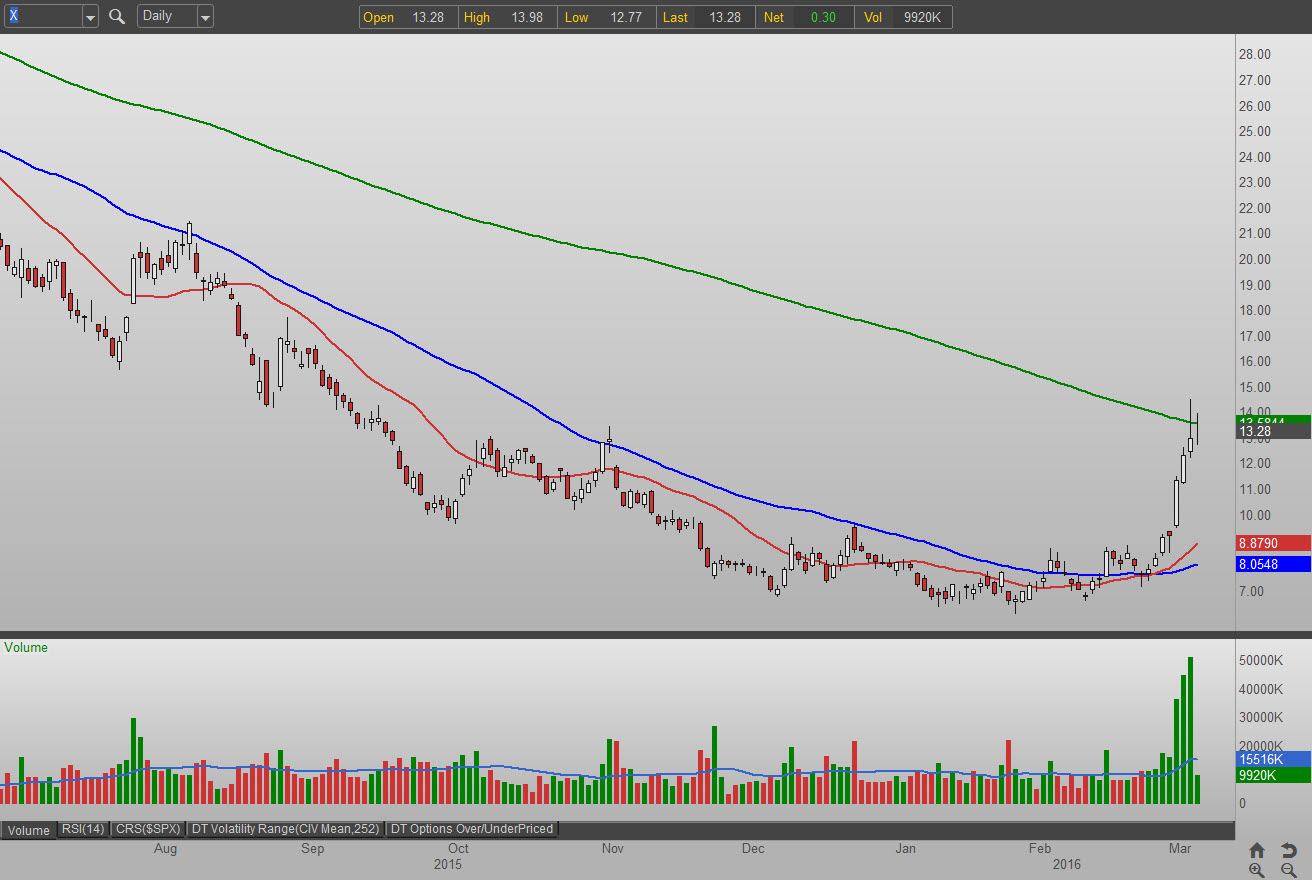Expand the Daily timeframe dropdown arrow
Viewport: 1312px width, 880px height.
click(x=205, y=16)
